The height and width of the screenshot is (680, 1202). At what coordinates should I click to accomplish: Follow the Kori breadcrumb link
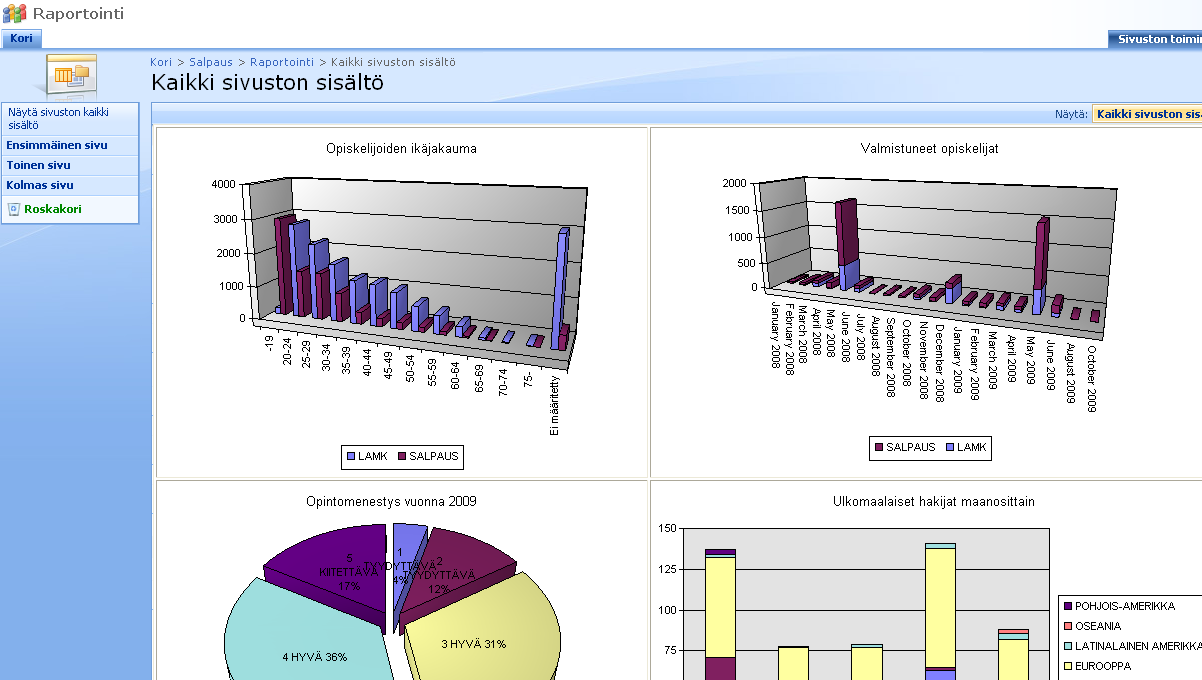tap(161, 62)
